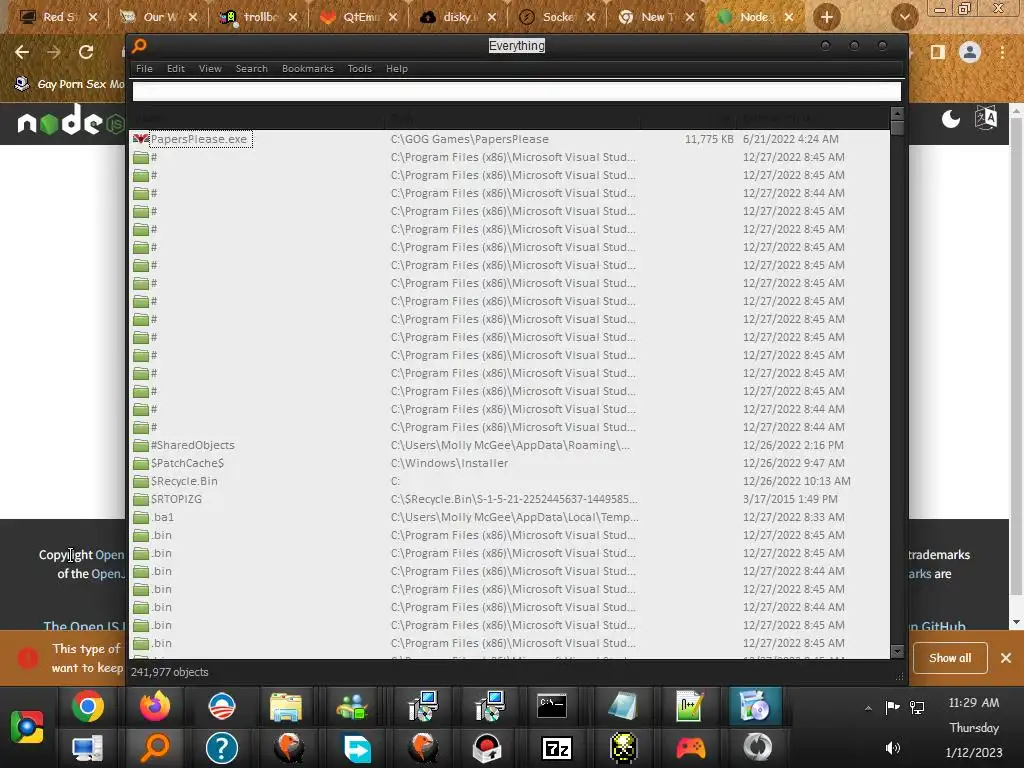Open Chrome from the taskbar
Screen dimensions: 1024x768
pos(88,707)
